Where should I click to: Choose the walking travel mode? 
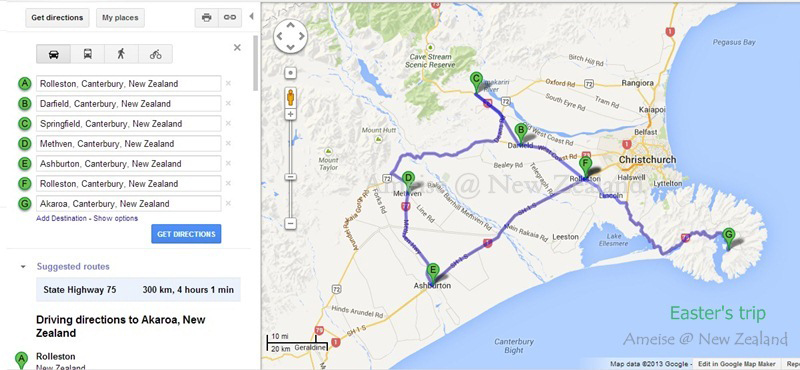(121, 54)
